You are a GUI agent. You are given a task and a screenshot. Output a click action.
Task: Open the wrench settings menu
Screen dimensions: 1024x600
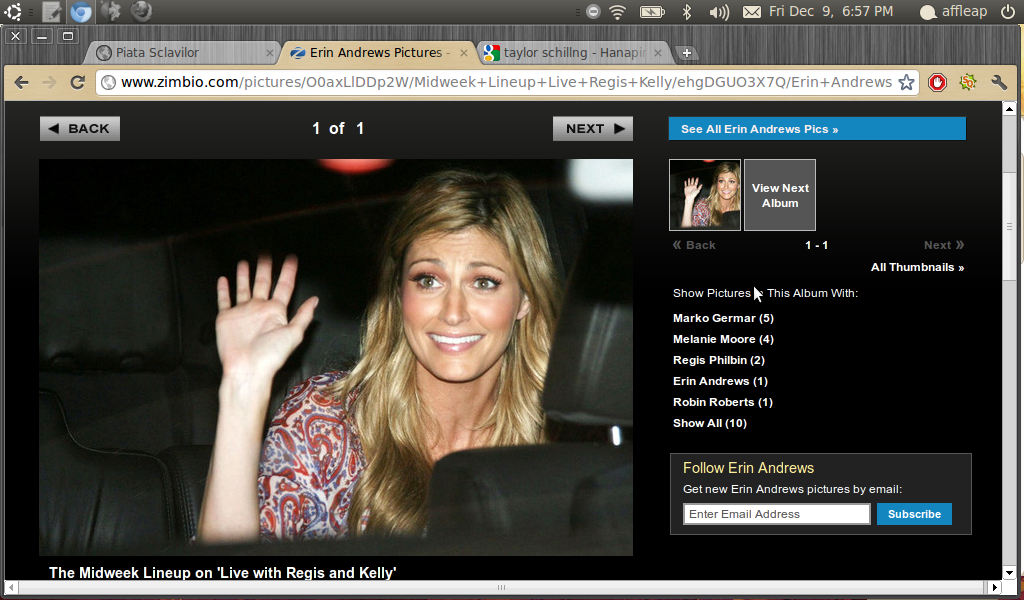(x=999, y=82)
